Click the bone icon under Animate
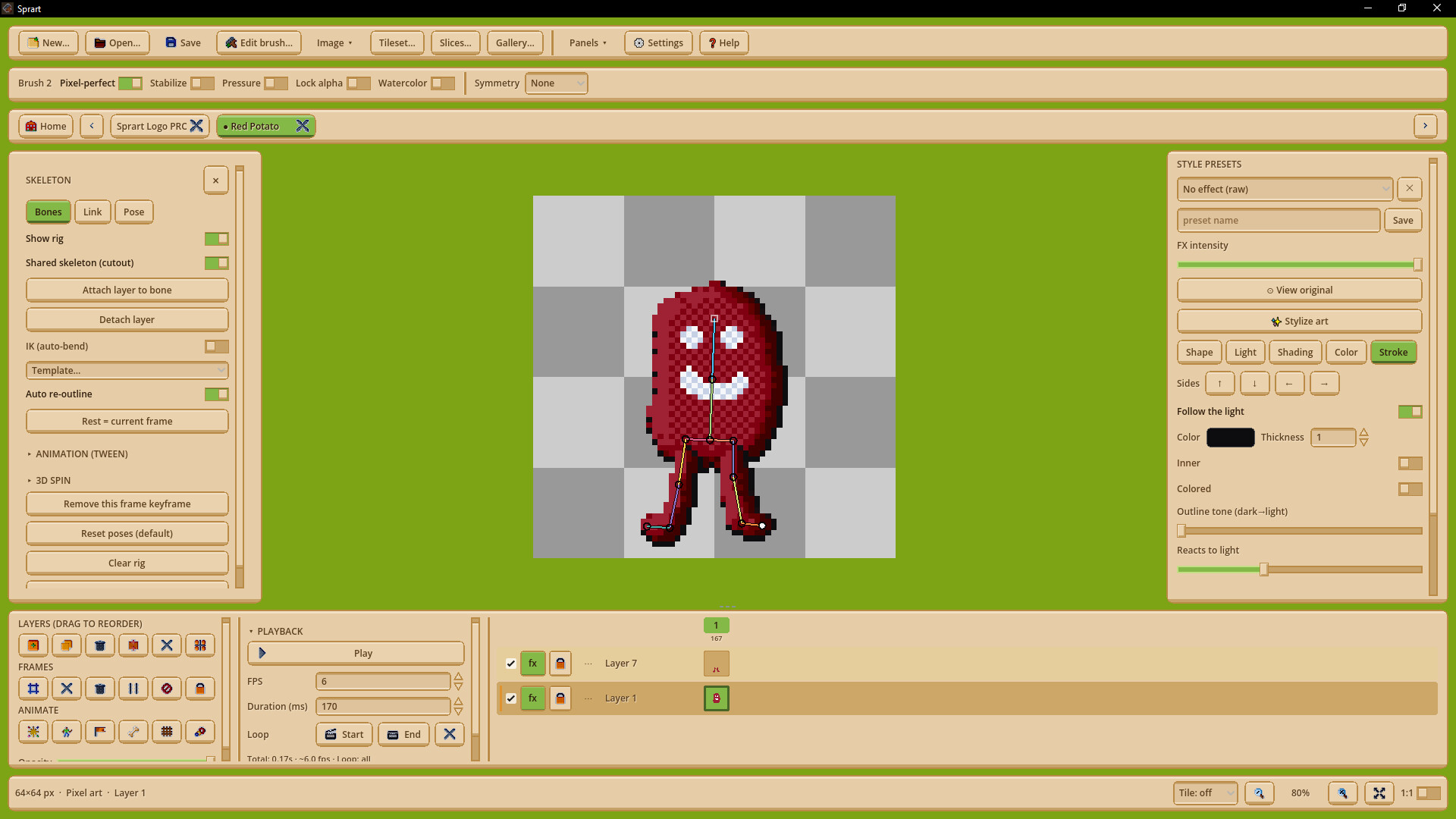The height and width of the screenshot is (819, 1456). pos(133,732)
